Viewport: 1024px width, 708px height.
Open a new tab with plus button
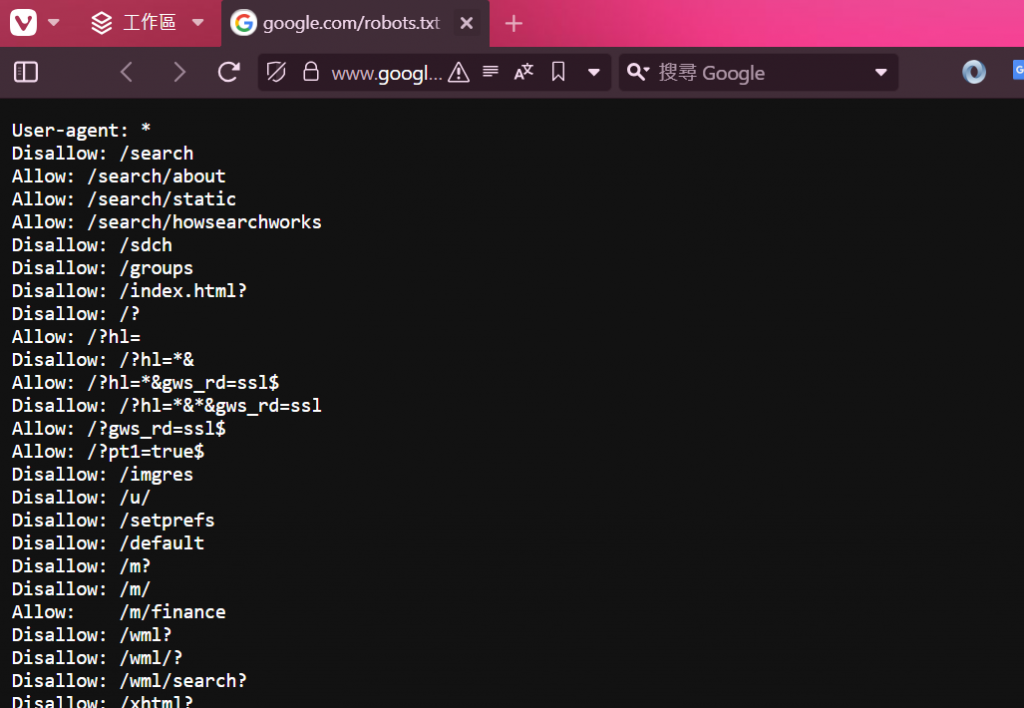coord(514,24)
